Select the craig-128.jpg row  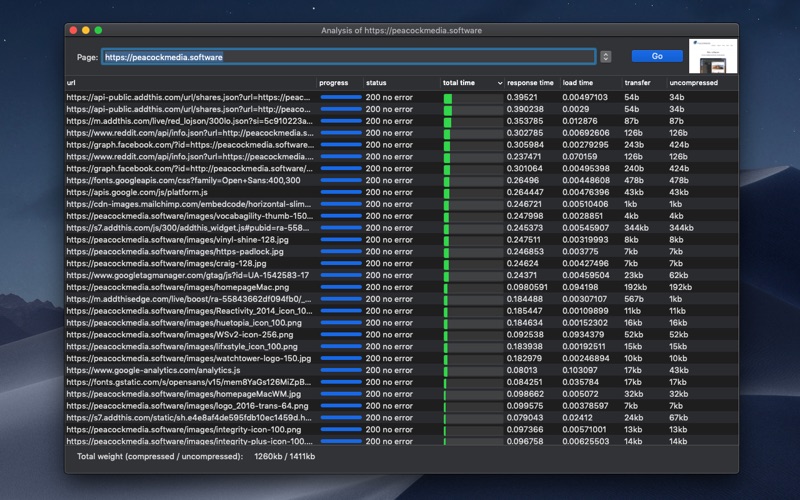402,263
